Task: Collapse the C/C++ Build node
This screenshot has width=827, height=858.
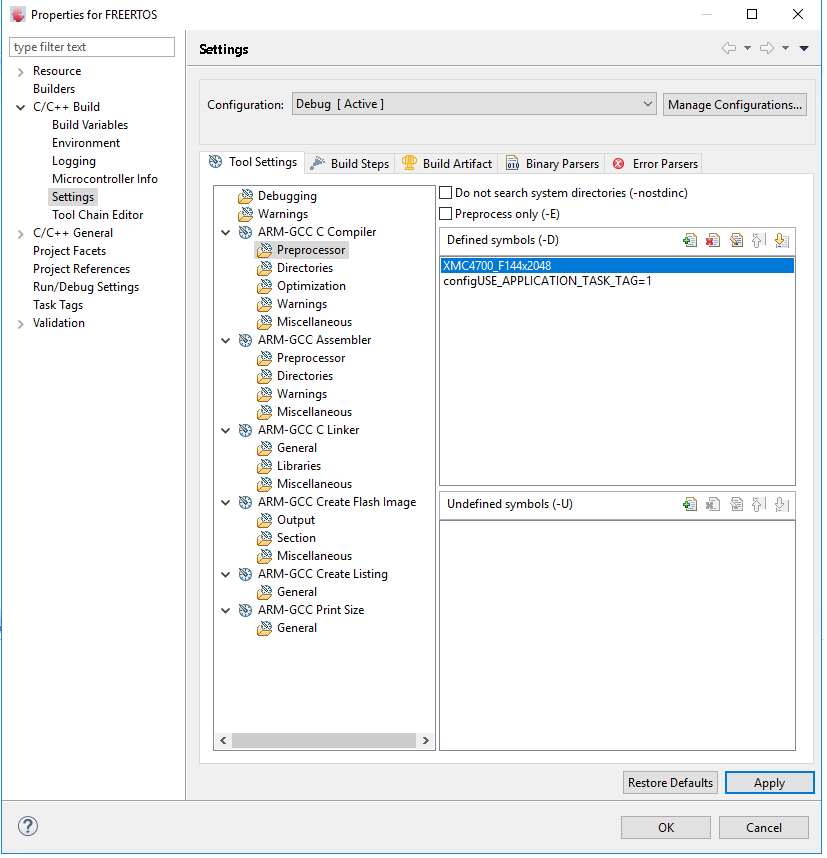Action: coord(20,107)
